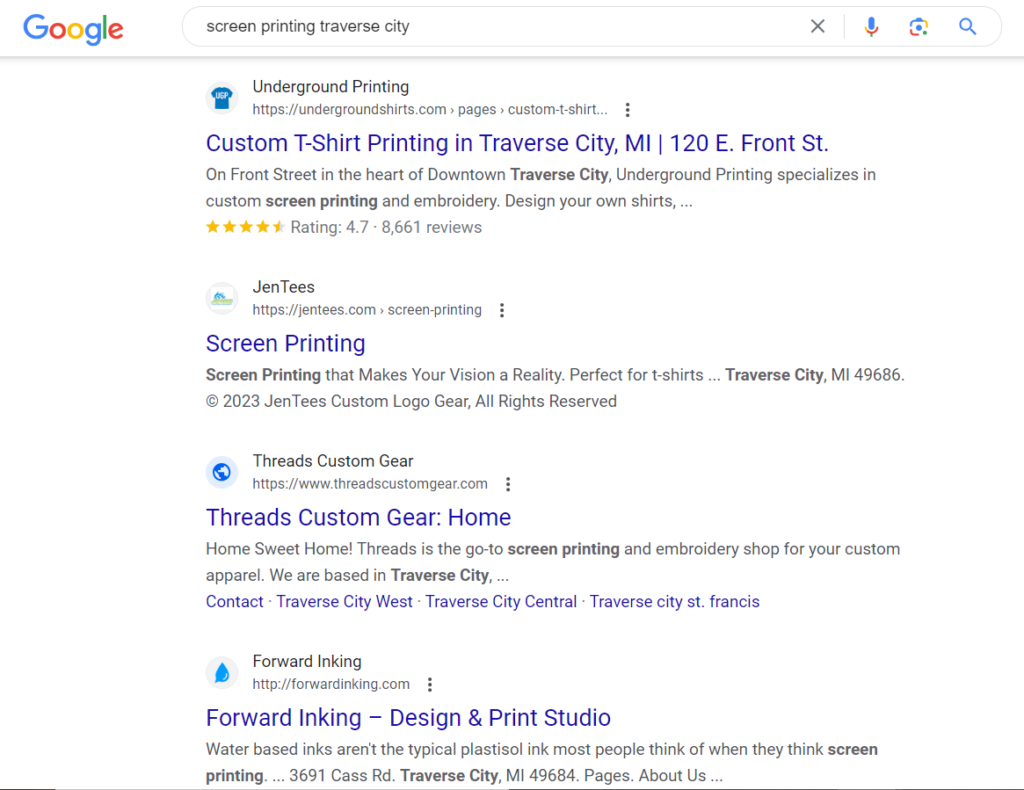This screenshot has width=1024, height=790.
Task: Click the 4.7 star rating stars
Action: click(x=246, y=227)
